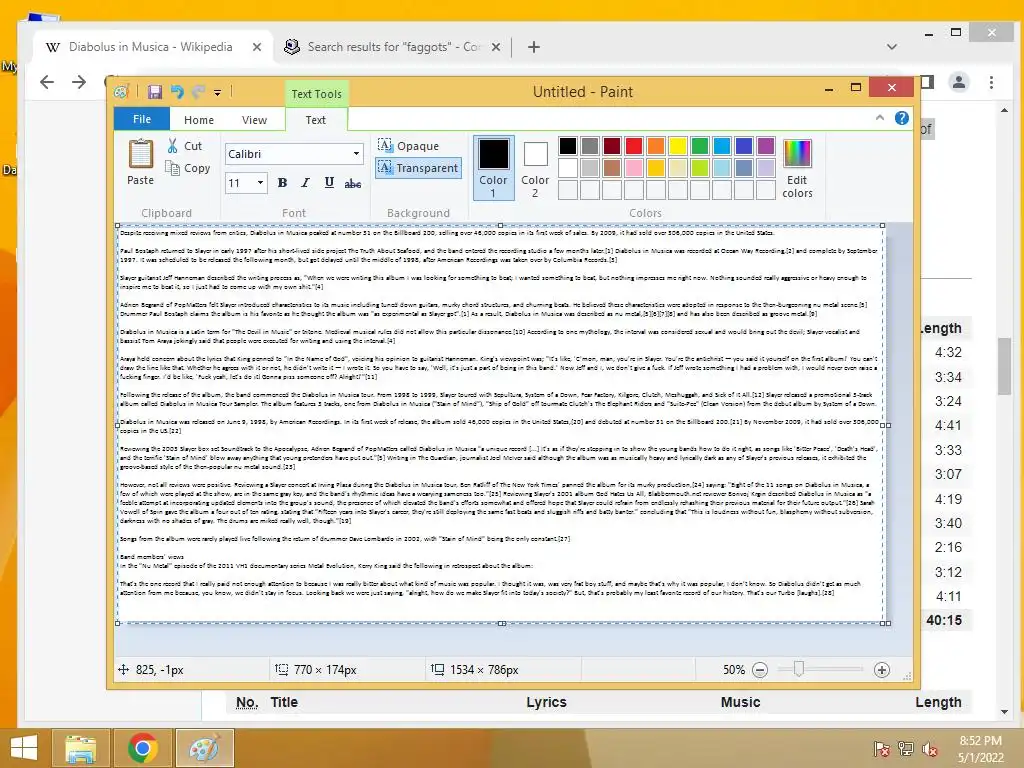This screenshot has height=768, width=1024.
Task: Toggle Bold text formatting
Action: click(282, 183)
